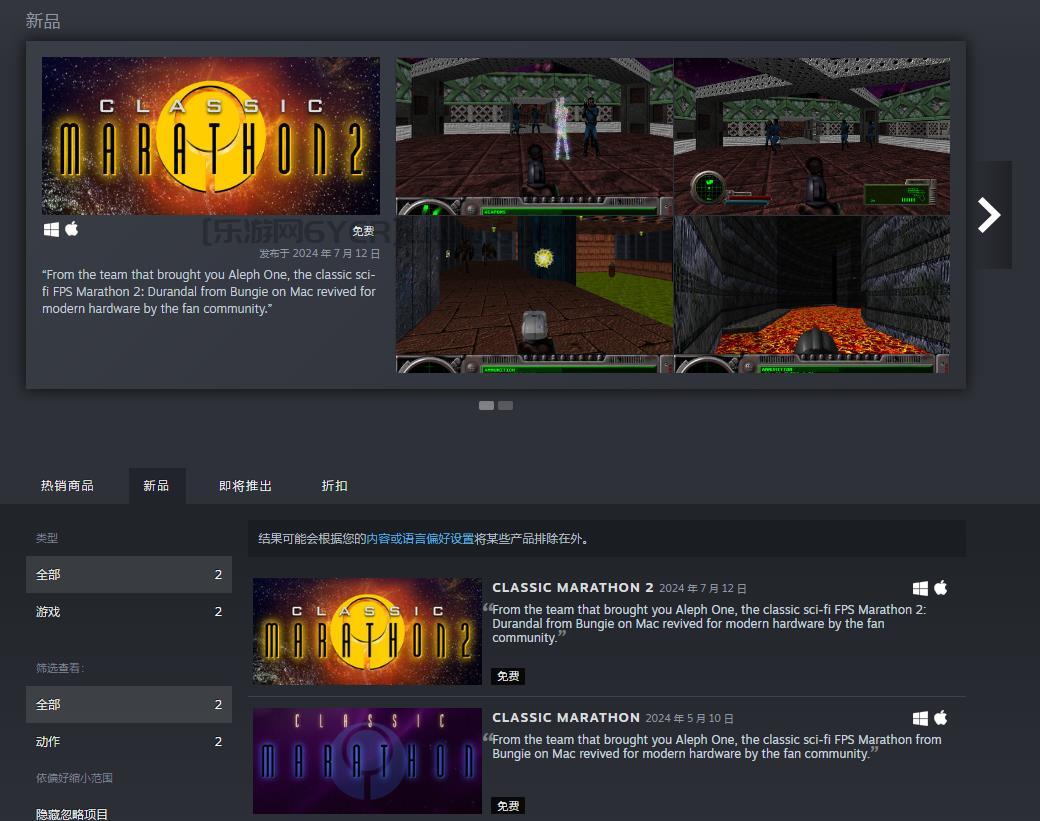Viewport: 1040px width, 821px height.
Task: Select the Windows icon in the Classic Marathon 2 row
Action: point(920,588)
